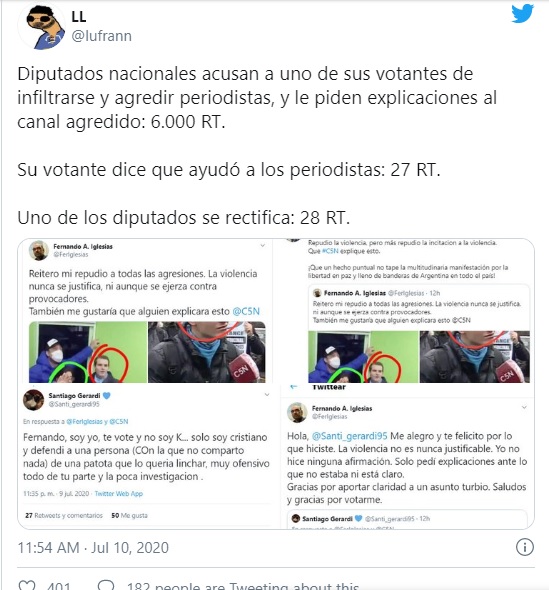Viewport: 549px width, 590px height.
Task: Like the tweet with the heart icon
Action: (x=27, y=585)
